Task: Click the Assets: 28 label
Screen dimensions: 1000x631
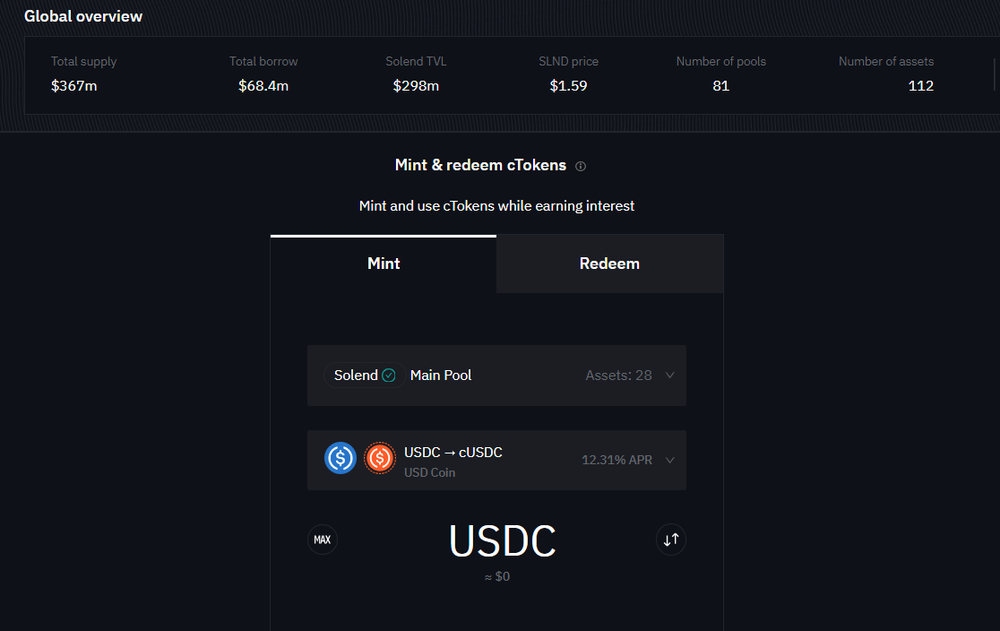Action: (x=619, y=375)
